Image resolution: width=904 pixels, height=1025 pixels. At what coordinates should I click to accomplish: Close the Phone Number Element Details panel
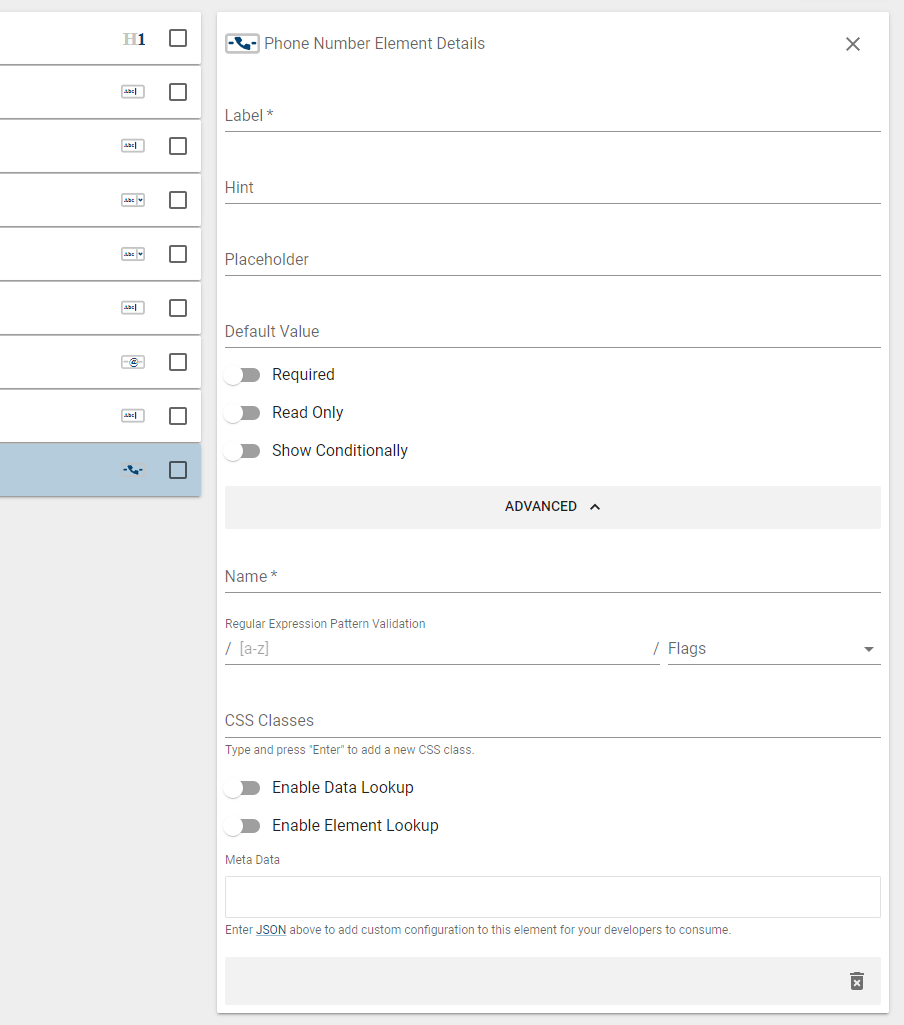(852, 44)
